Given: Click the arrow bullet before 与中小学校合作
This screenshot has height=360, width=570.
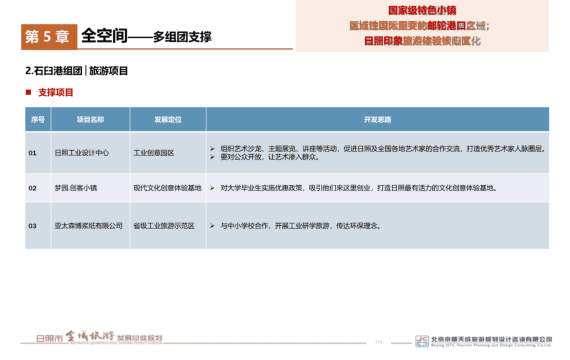Looking at the screenshot, I should [212, 226].
